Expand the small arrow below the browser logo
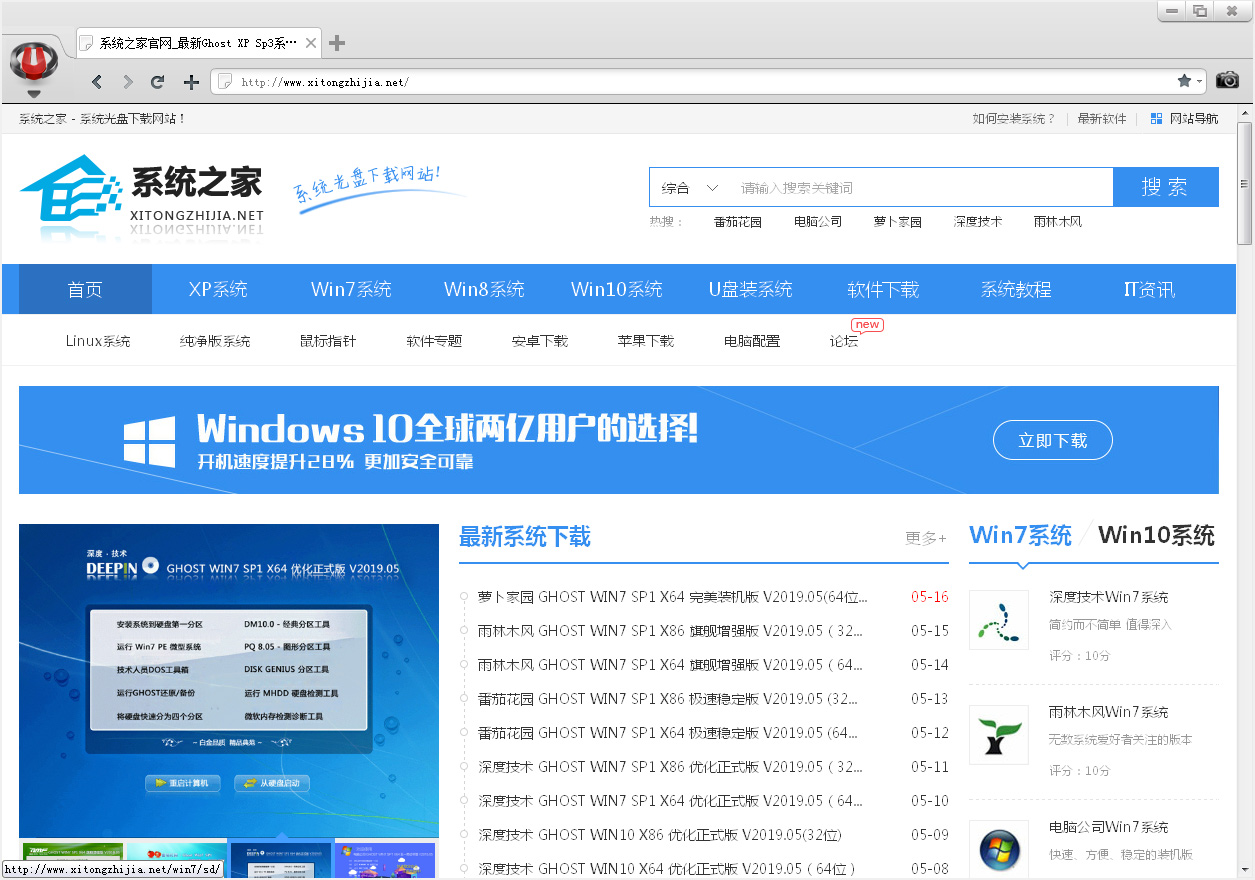Viewport: 1255px width, 880px height. pos(35,92)
